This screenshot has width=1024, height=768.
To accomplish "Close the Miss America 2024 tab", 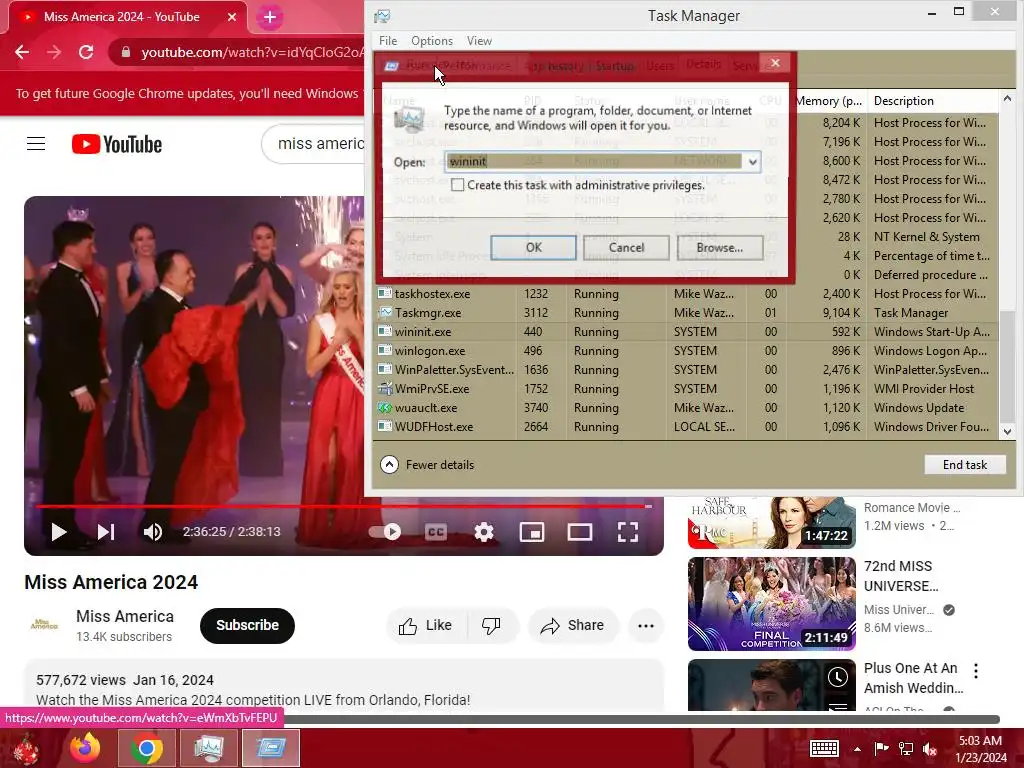I will (x=232, y=17).
